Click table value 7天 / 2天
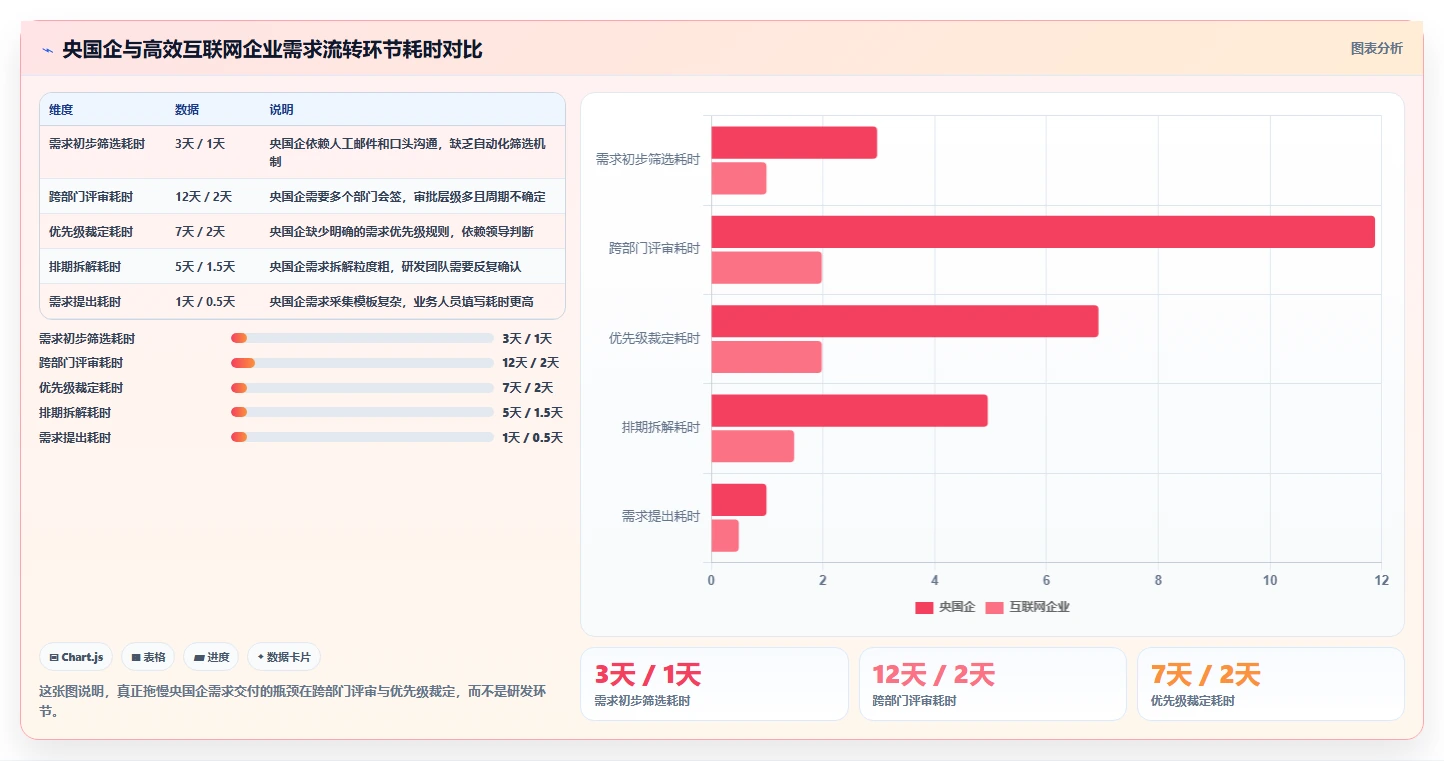 click(200, 232)
